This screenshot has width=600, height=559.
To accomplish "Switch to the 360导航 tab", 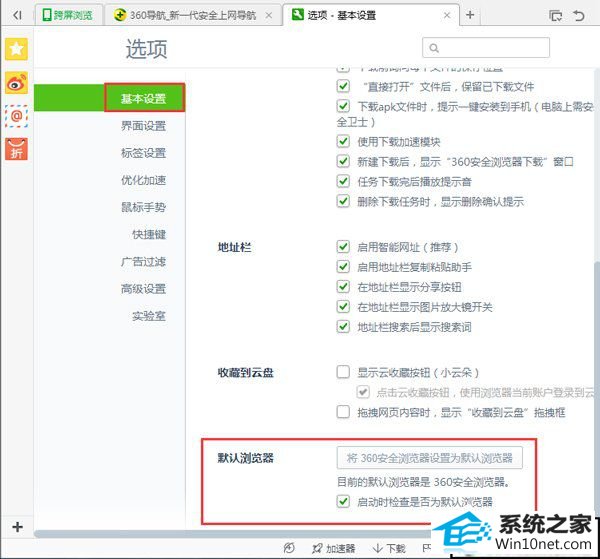I will [193, 15].
